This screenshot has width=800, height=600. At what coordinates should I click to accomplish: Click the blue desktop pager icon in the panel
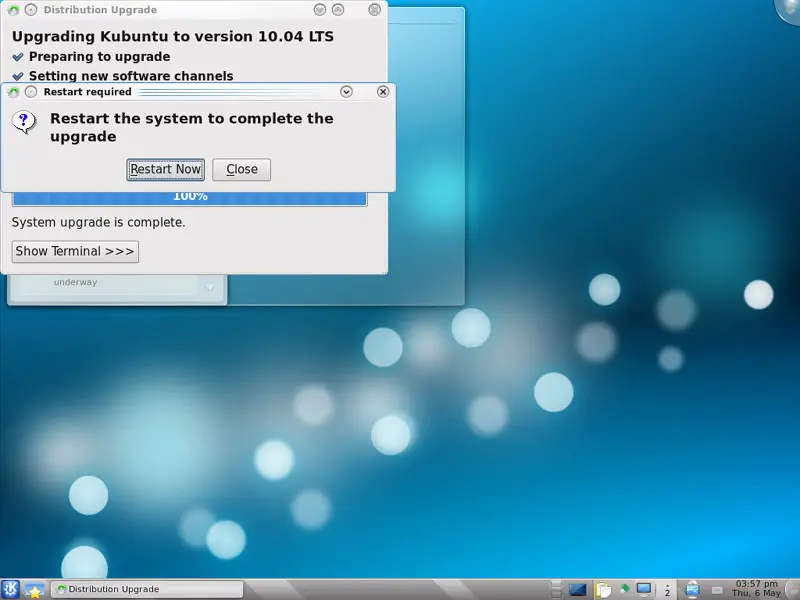click(x=578, y=590)
